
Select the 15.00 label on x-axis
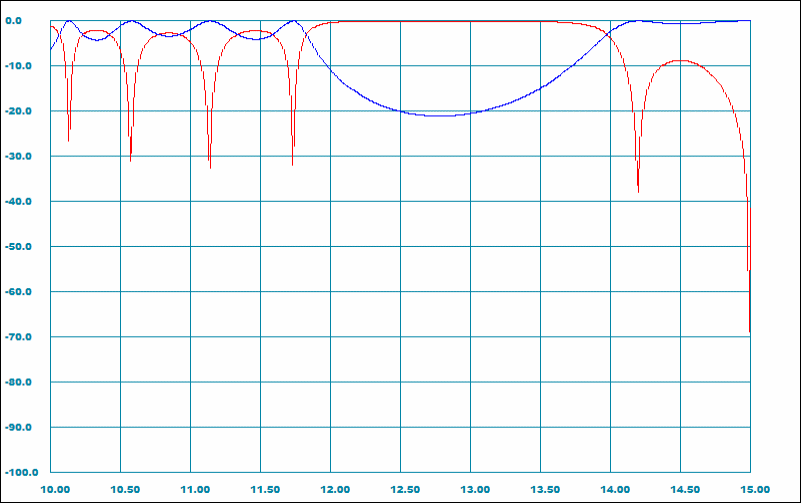[x=754, y=490]
